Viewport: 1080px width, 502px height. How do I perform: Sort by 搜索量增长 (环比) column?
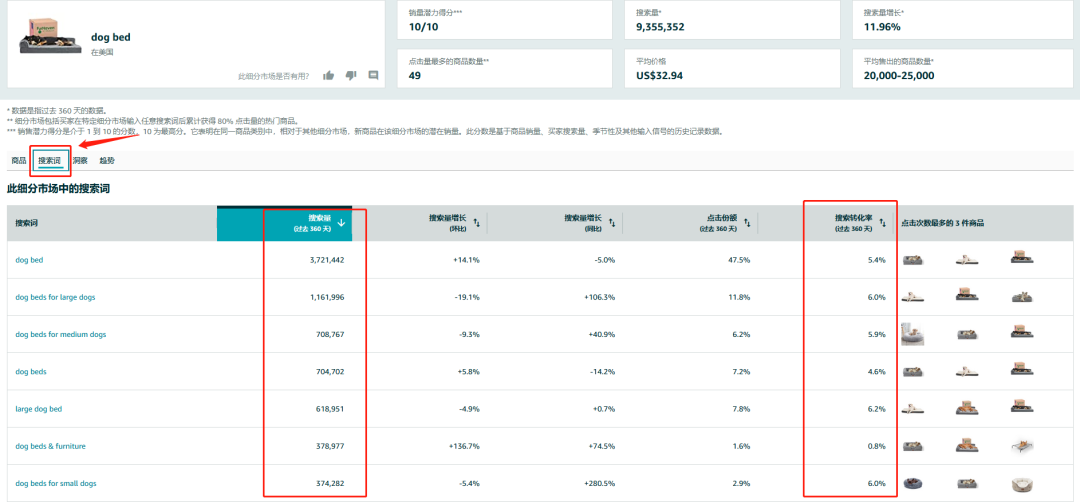tap(476, 223)
